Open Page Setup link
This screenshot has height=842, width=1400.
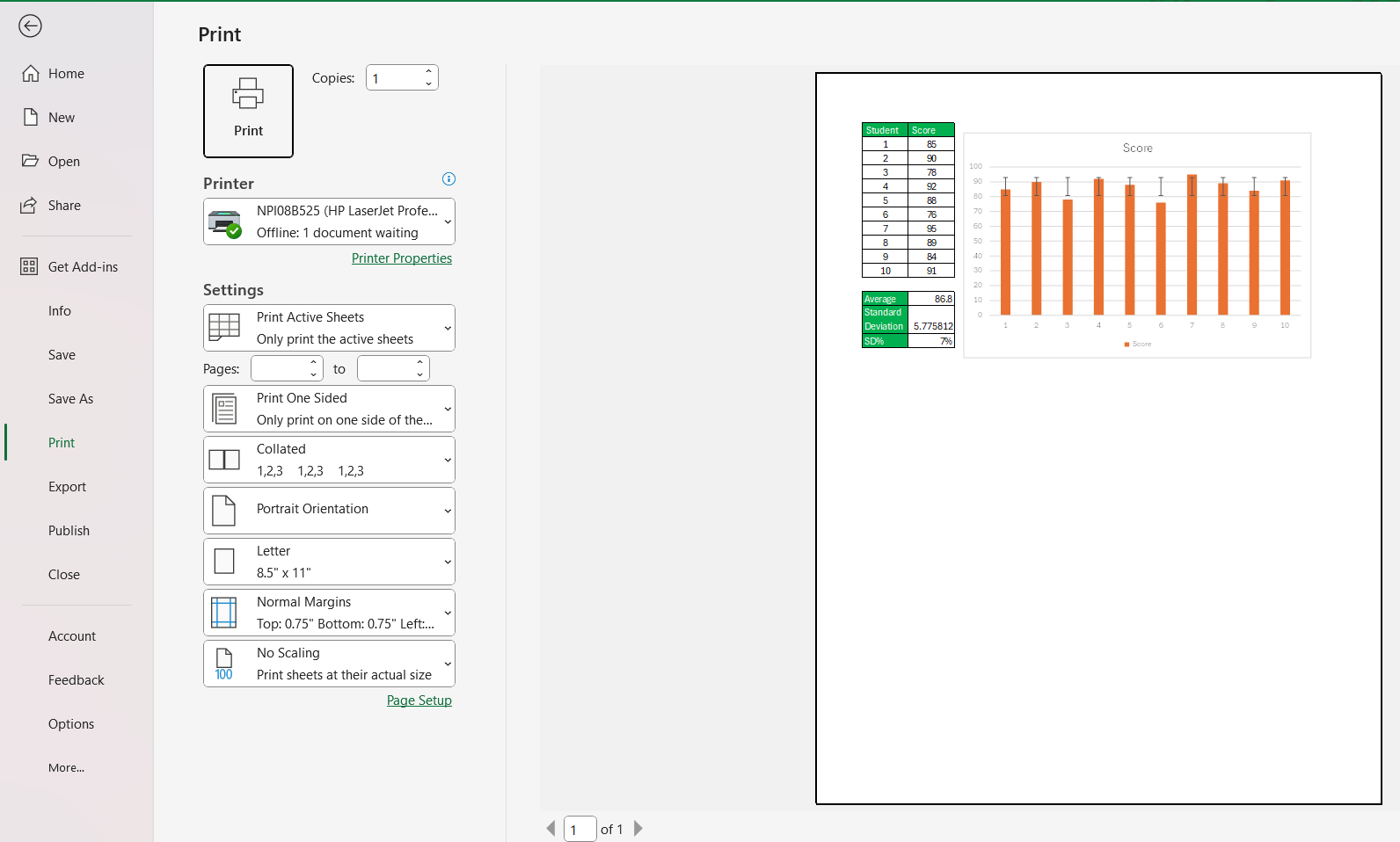click(419, 700)
